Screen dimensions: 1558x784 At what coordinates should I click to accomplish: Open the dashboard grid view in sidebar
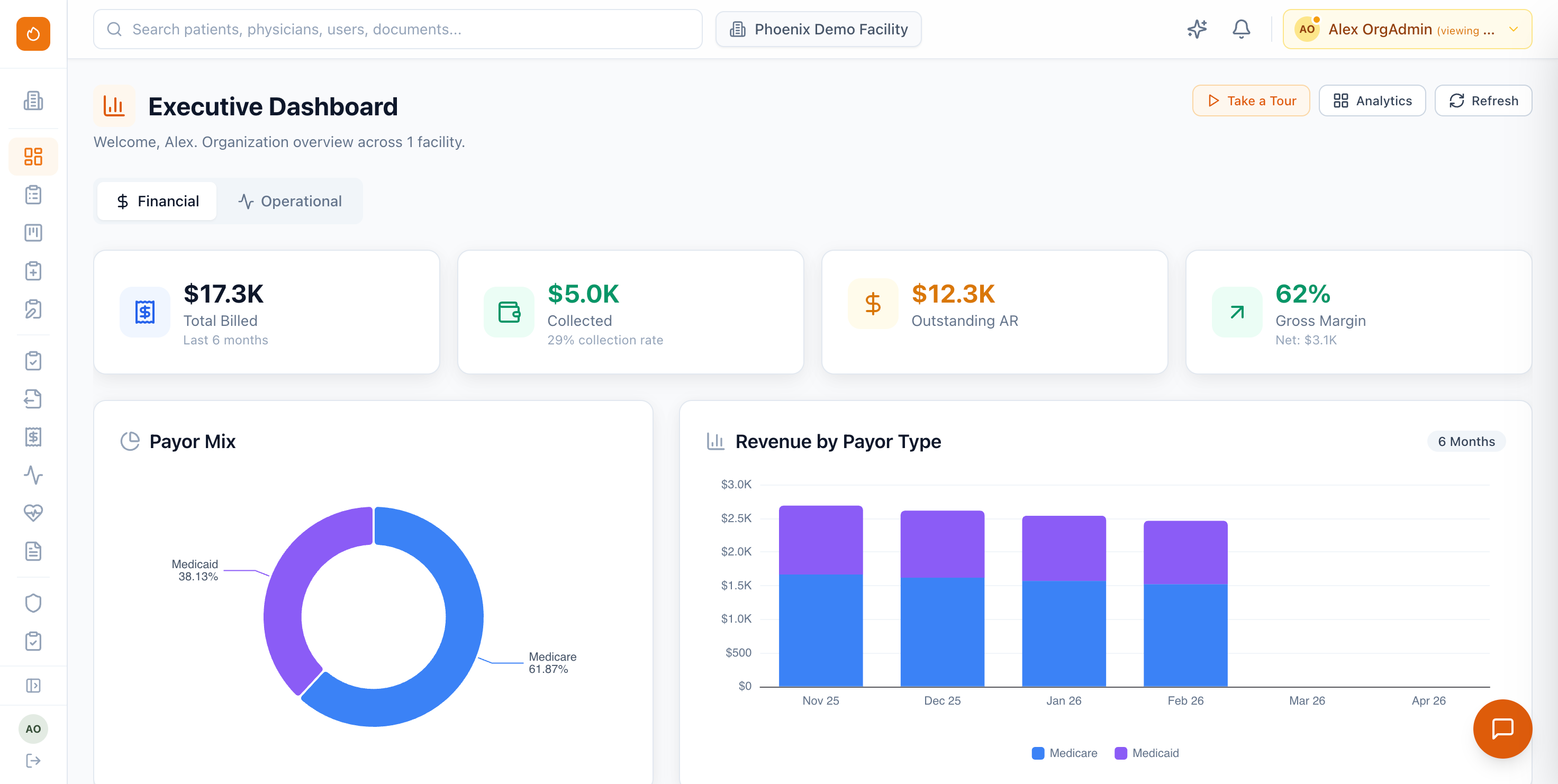pos(33,156)
